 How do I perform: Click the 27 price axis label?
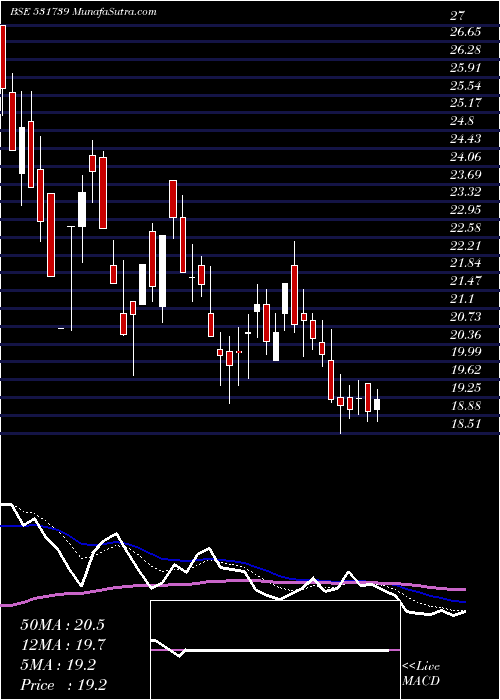[458, 16]
